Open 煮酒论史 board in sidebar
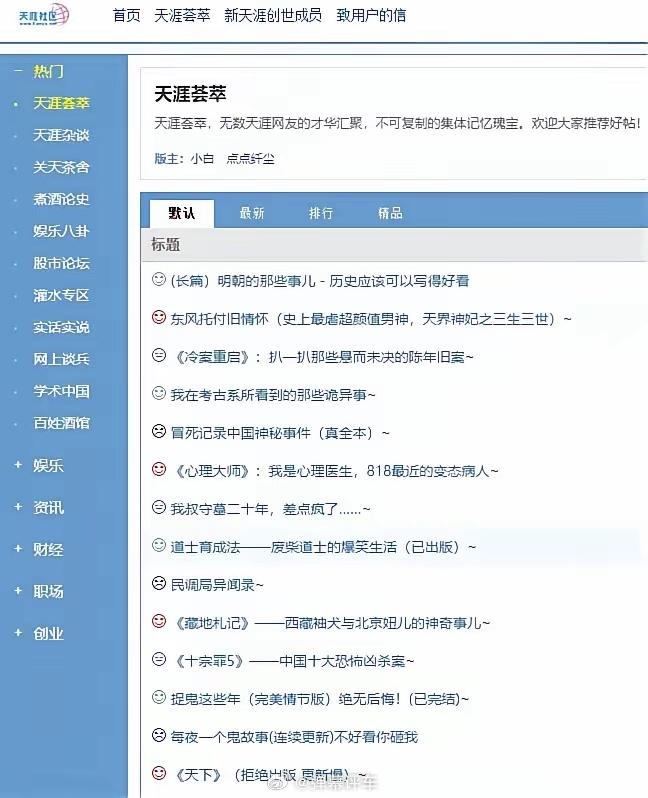648x798 pixels. tap(62, 200)
